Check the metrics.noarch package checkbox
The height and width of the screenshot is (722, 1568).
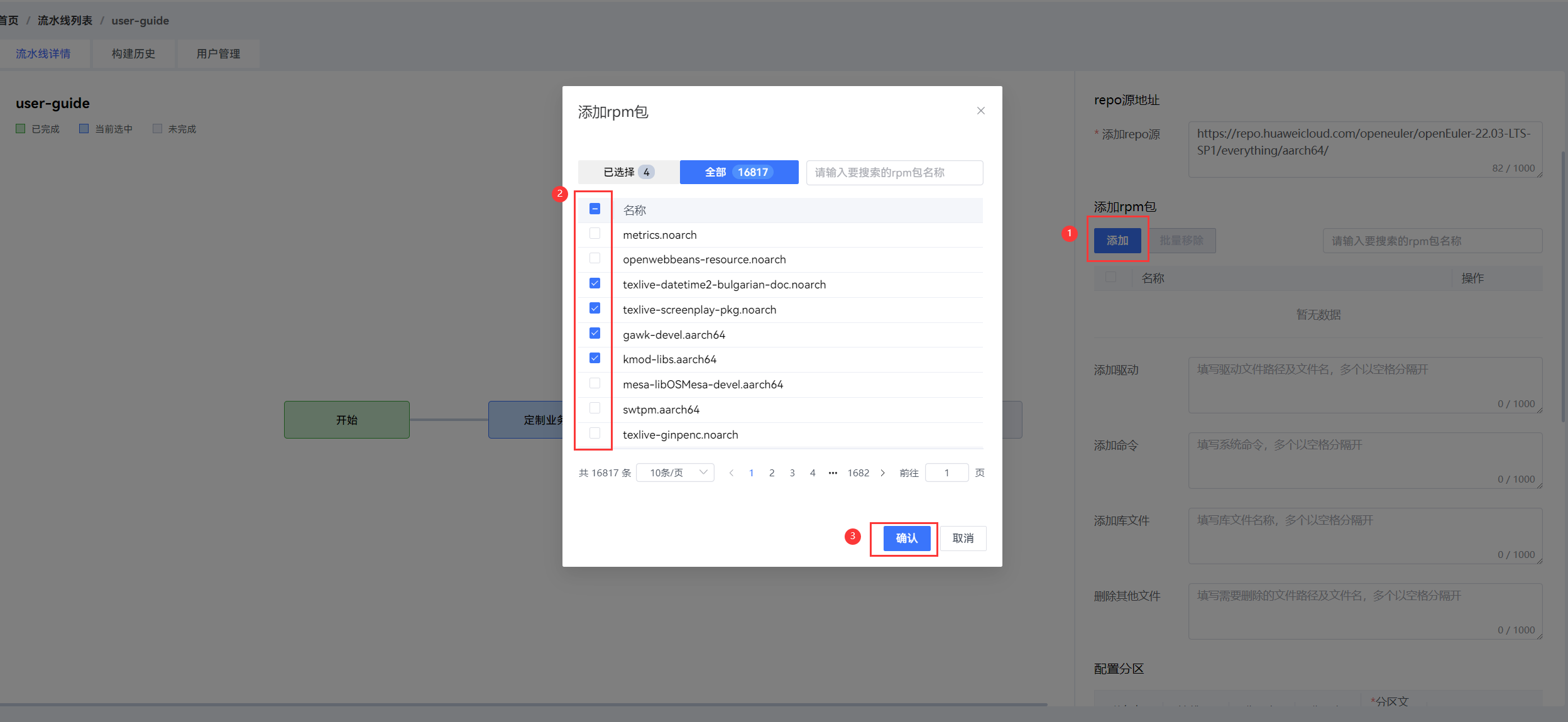click(x=595, y=234)
